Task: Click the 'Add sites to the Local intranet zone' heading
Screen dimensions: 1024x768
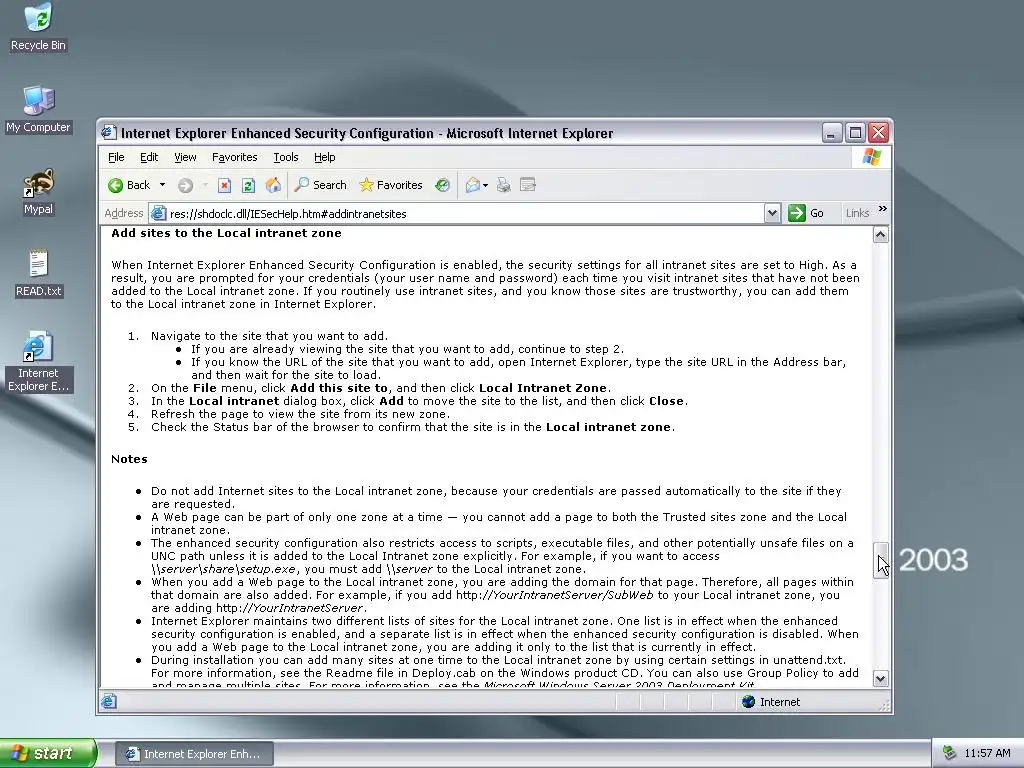Action: point(226,233)
